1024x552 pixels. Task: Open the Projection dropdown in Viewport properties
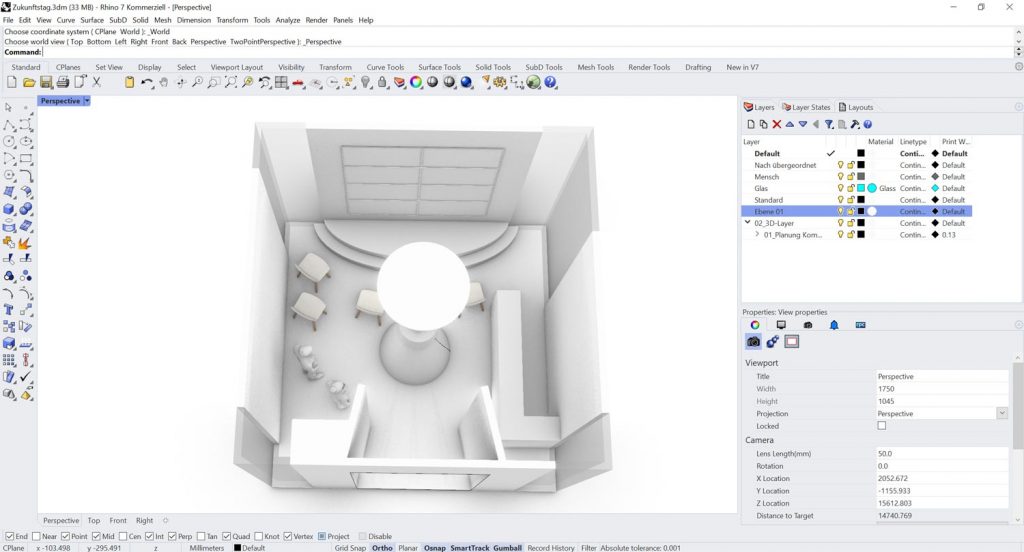pyautogui.click(x=1001, y=413)
